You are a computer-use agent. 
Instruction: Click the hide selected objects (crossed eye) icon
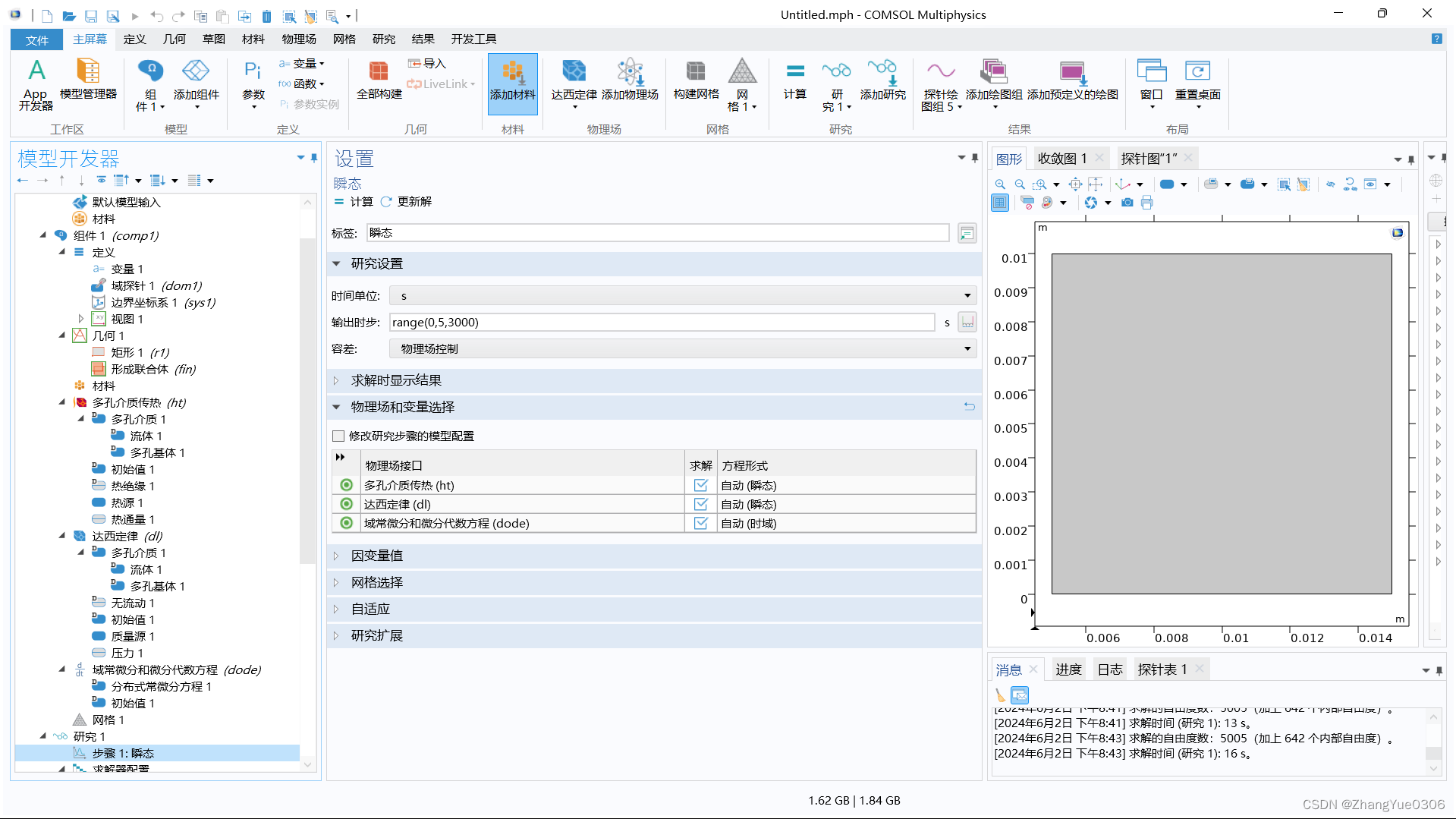pyautogui.click(x=1330, y=184)
